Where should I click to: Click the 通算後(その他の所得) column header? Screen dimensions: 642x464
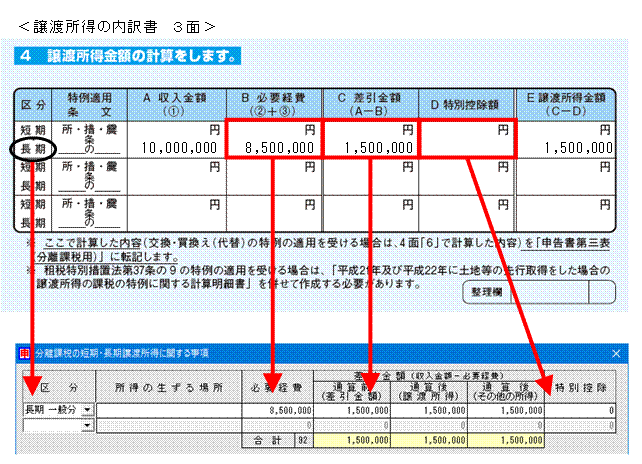(506, 392)
